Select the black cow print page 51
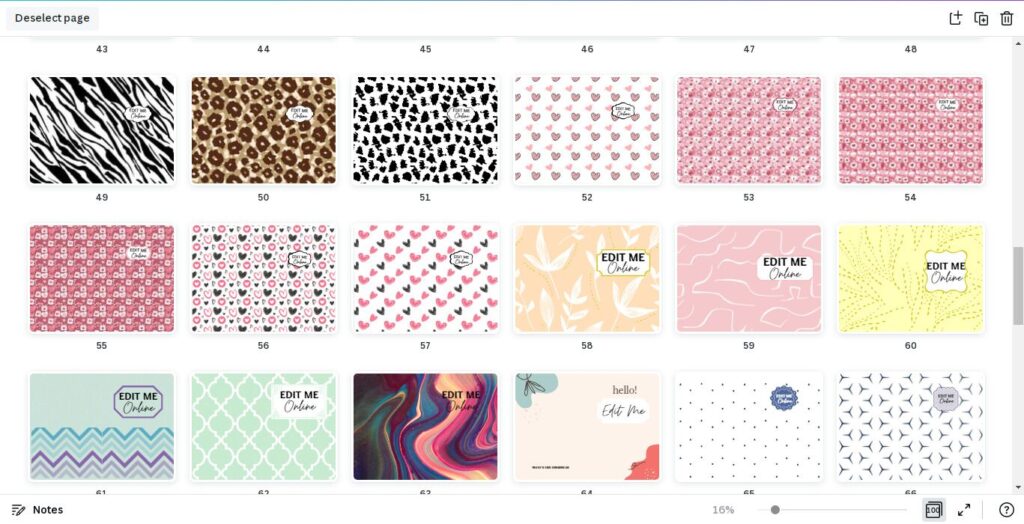This screenshot has width=1024, height=524. coord(425,130)
